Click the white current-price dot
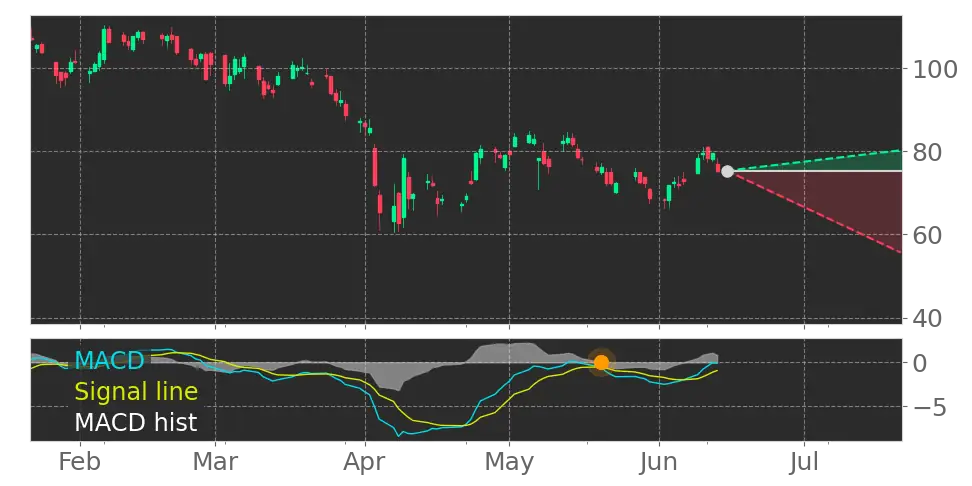This screenshot has width=972, height=486. tap(727, 172)
